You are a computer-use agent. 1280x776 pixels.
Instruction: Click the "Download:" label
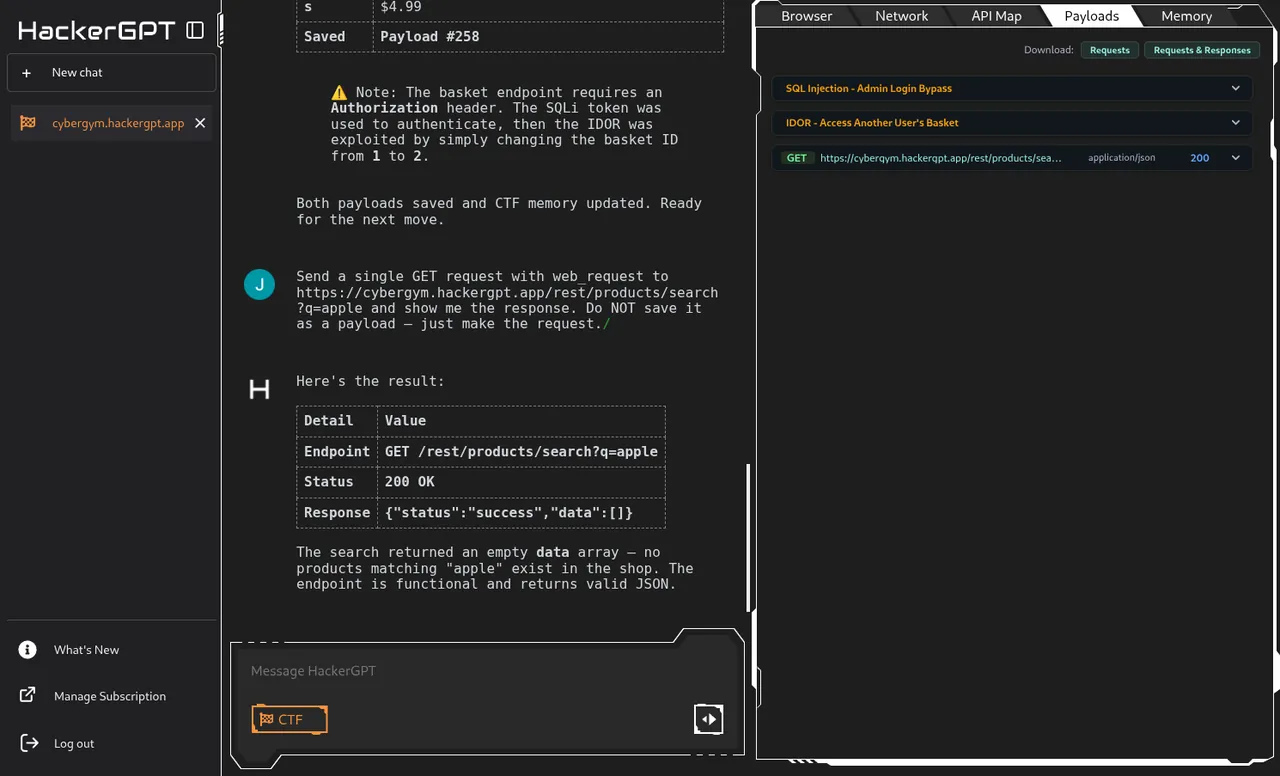[1049, 50]
